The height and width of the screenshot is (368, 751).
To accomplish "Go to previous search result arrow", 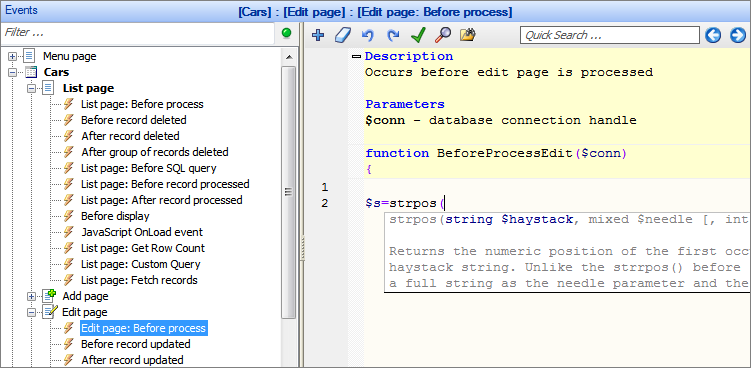I will coord(713,35).
